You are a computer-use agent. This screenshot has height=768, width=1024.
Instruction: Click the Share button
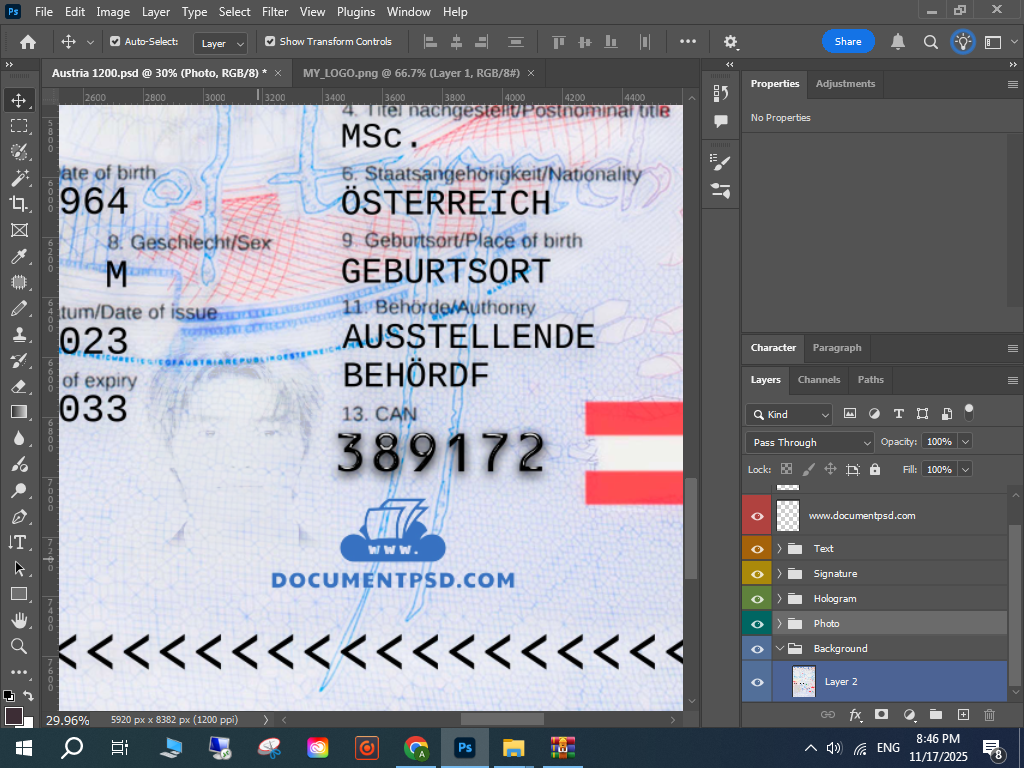point(848,42)
